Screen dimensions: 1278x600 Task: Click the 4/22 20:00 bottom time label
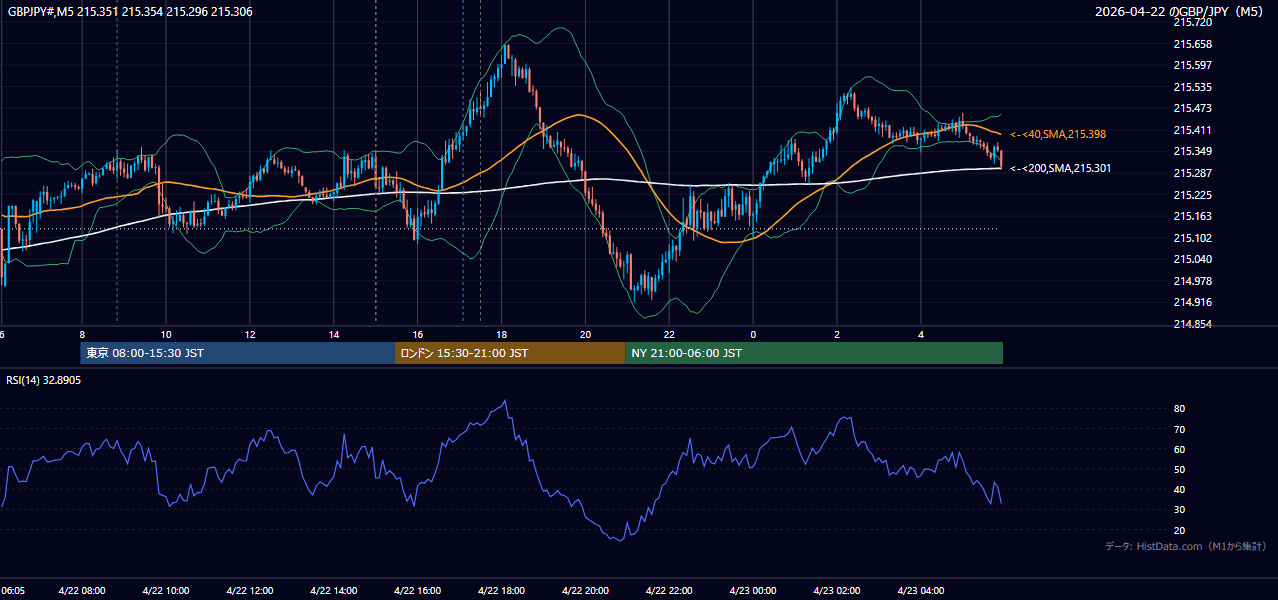[586, 591]
